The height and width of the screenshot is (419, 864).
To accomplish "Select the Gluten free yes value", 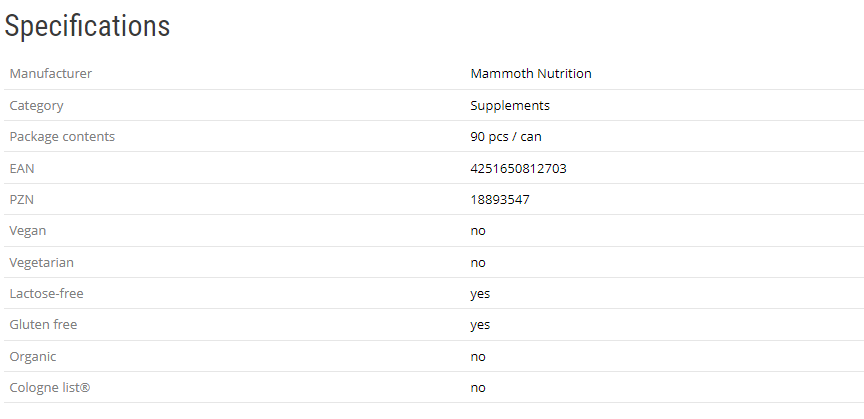I will [481, 325].
